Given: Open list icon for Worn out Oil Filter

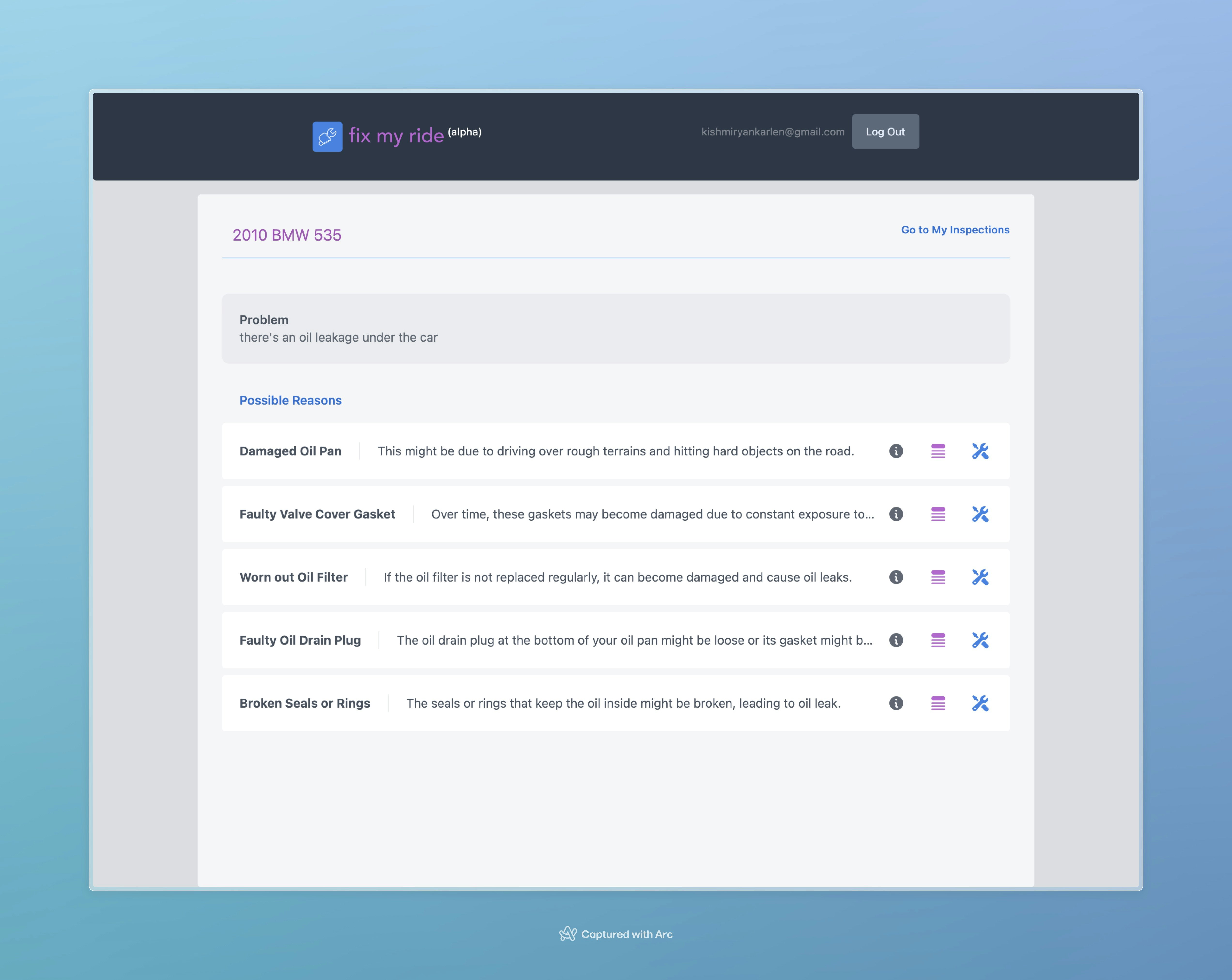Looking at the screenshot, I should click(938, 577).
